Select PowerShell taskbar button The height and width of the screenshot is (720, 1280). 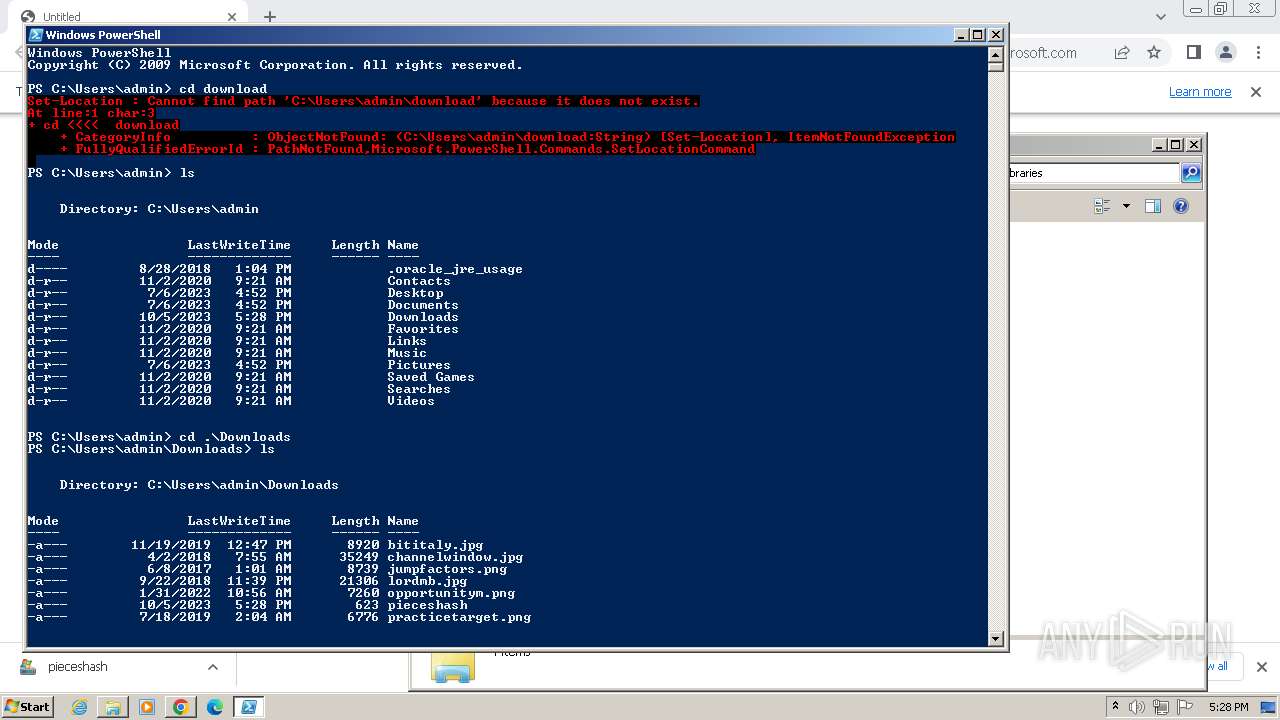(x=248, y=707)
